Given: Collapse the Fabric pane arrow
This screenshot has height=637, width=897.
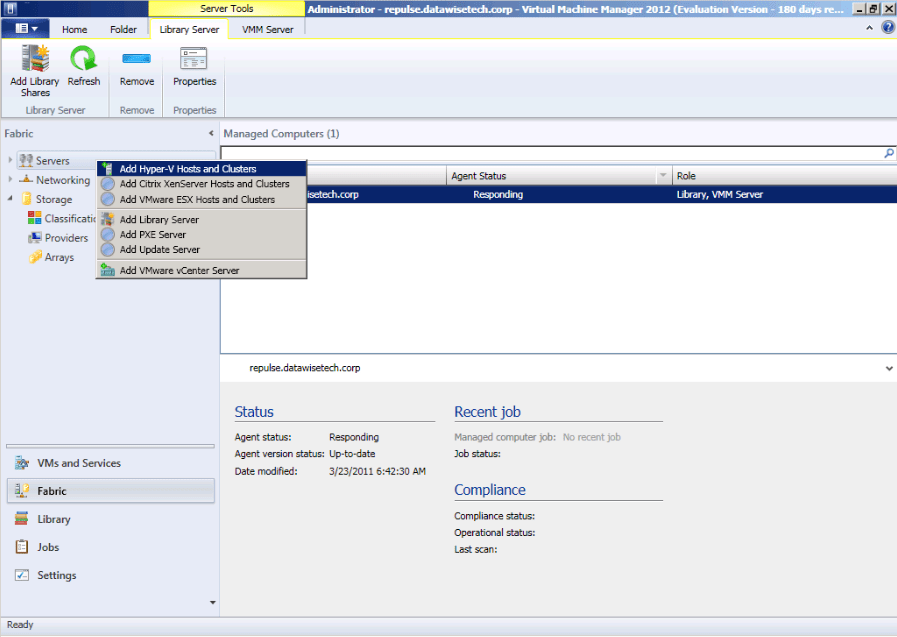Looking at the screenshot, I should click(211, 133).
